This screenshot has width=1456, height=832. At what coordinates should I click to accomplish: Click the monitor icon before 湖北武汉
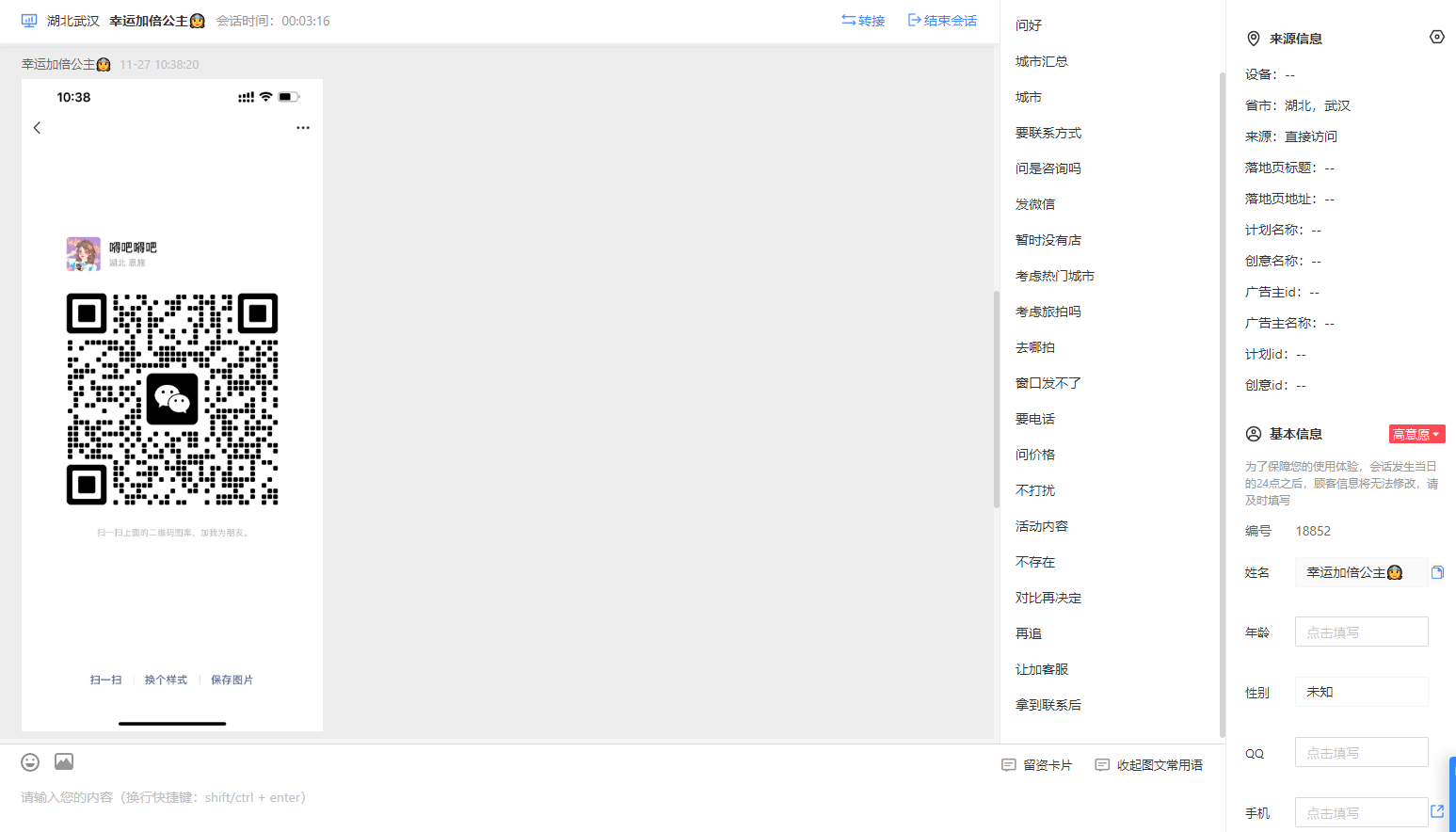pyautogui.click(x=29, y=21)
